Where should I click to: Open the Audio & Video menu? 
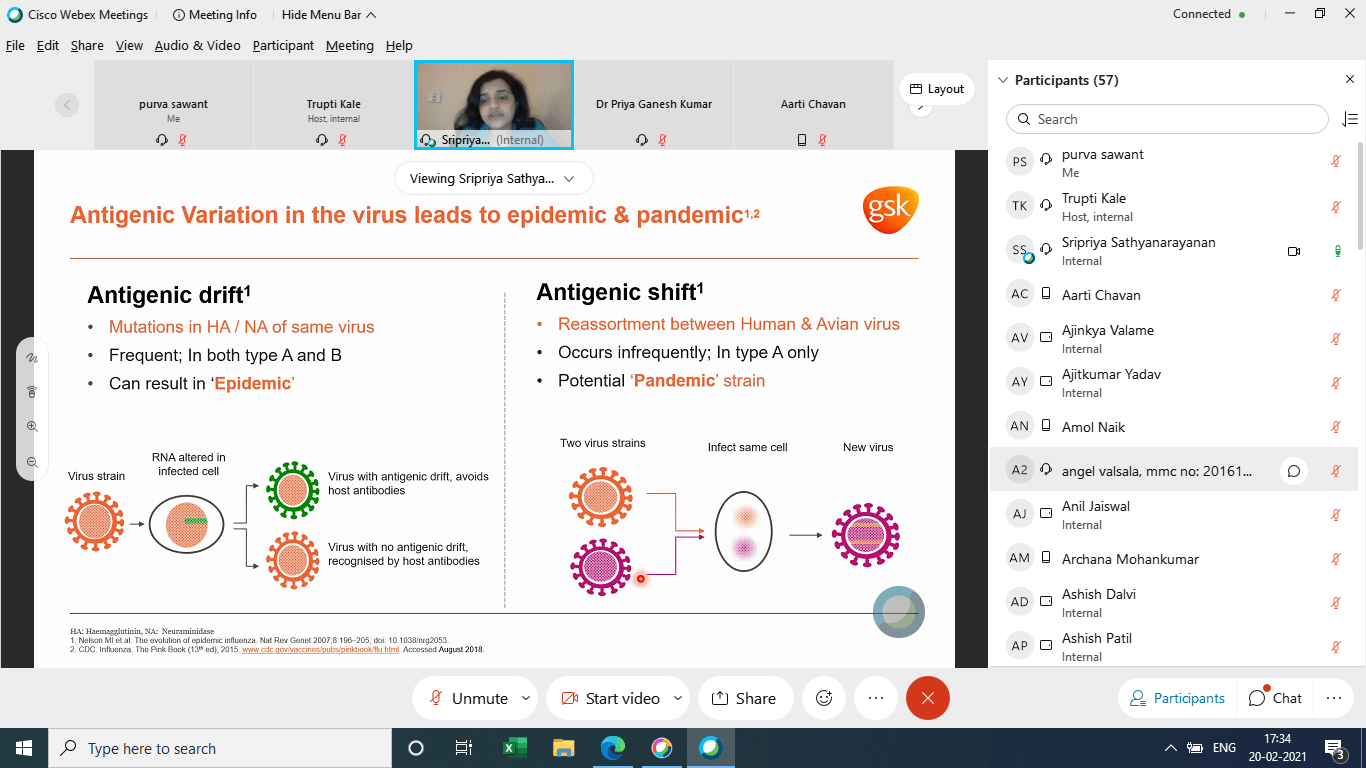197,45
